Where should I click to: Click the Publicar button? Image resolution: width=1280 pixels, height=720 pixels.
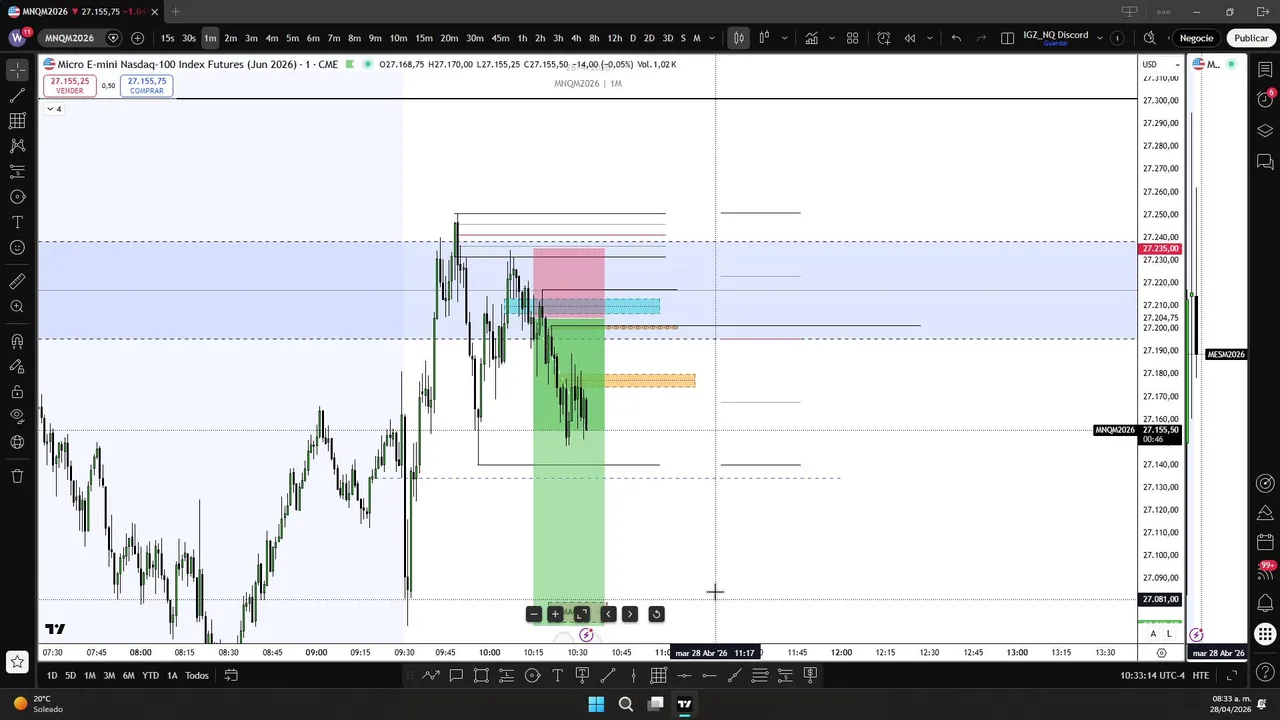(1251, 38)
